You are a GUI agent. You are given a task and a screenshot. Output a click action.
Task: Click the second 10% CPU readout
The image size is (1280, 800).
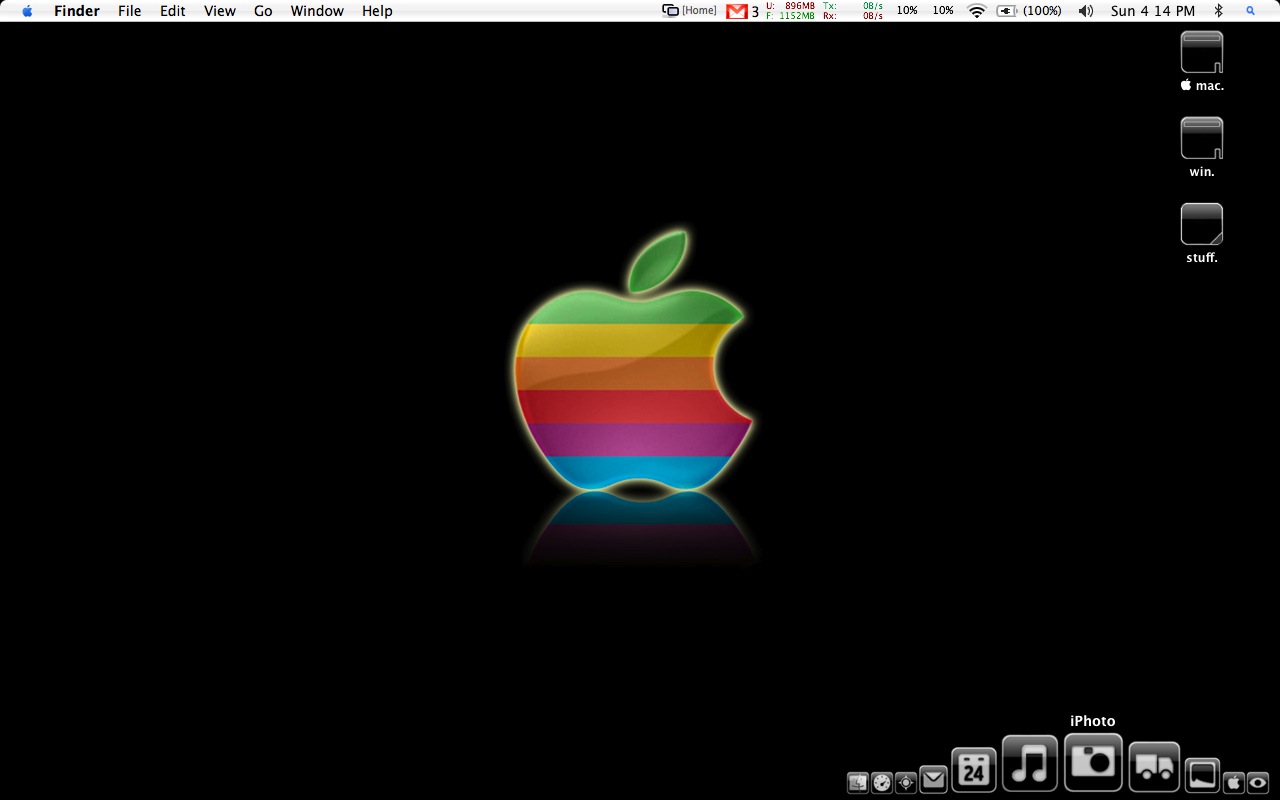943,11
